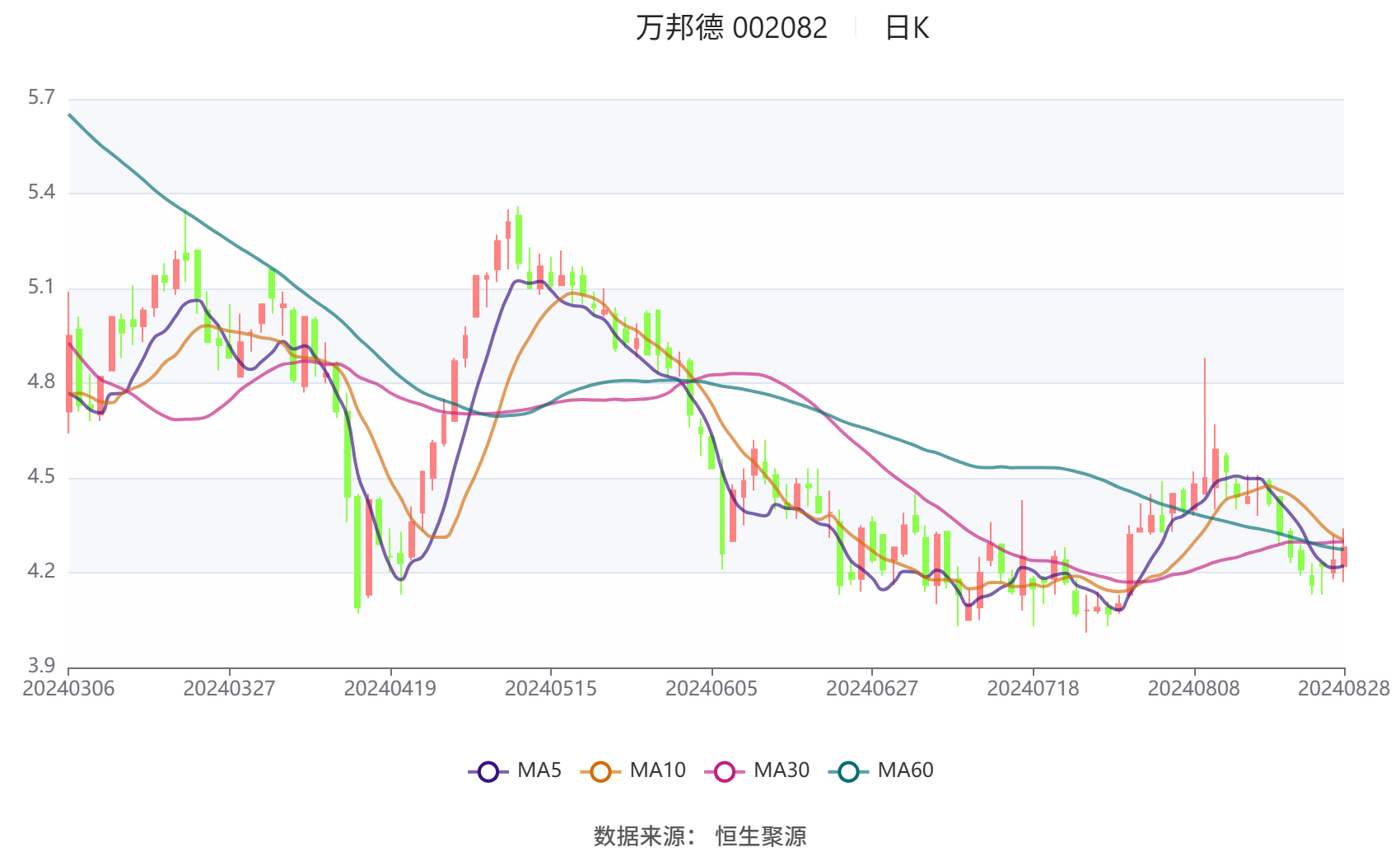
Task: Toggle the MA5 legend marker
Action: 488,771
